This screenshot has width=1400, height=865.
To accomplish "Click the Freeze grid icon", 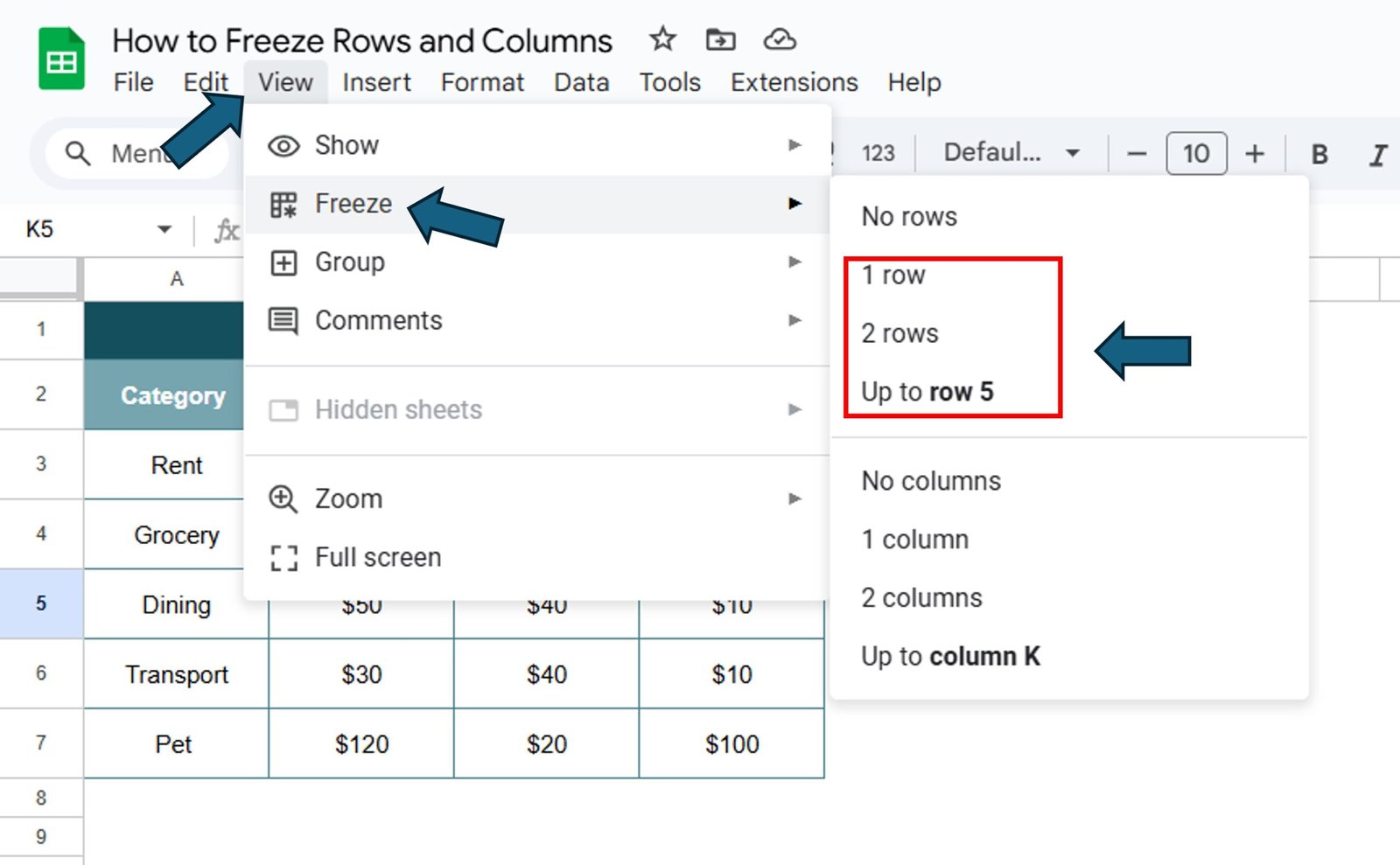I will (283, 205).
